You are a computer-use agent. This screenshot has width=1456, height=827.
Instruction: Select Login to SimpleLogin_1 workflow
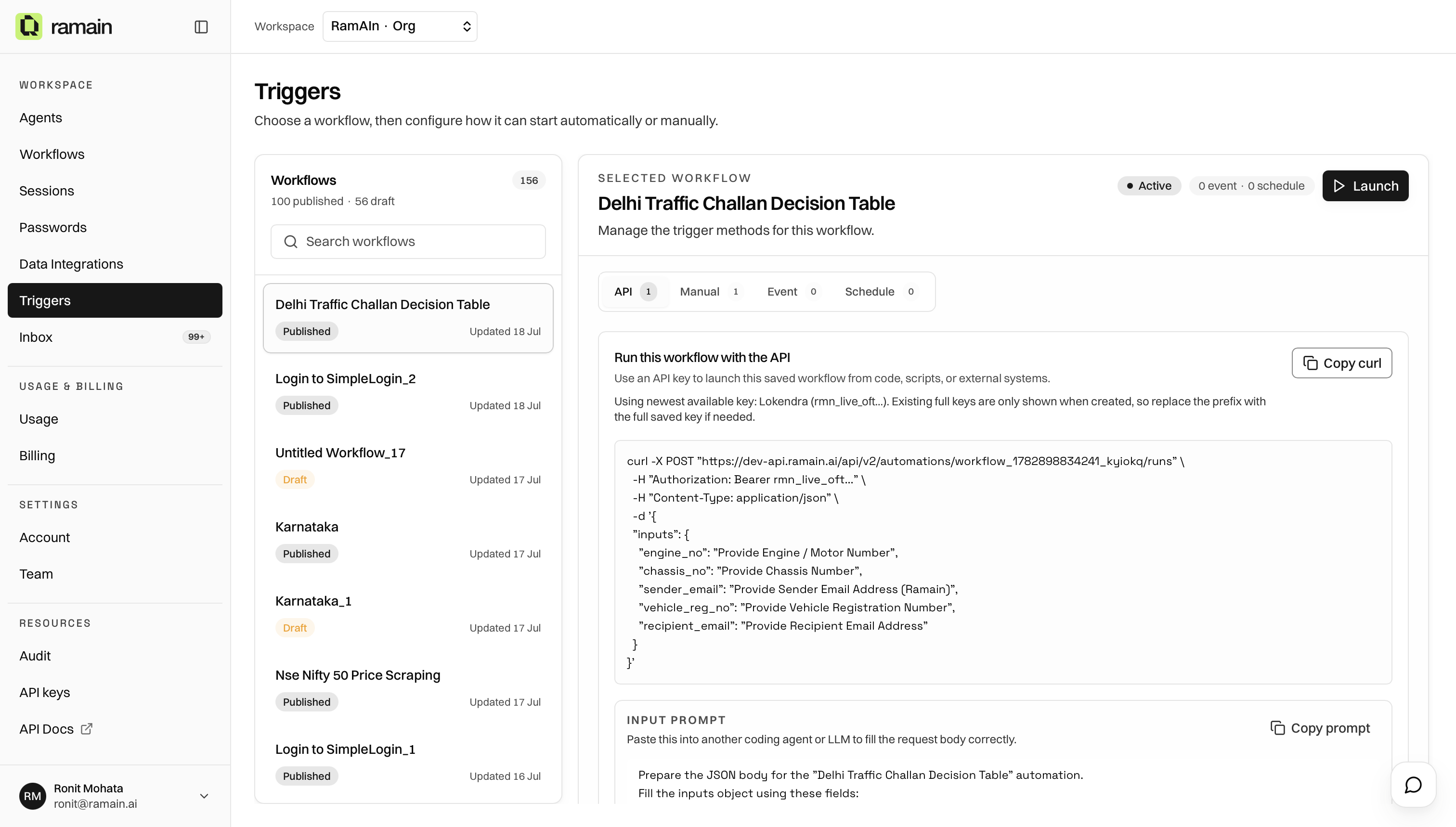[x=408, y=763]
